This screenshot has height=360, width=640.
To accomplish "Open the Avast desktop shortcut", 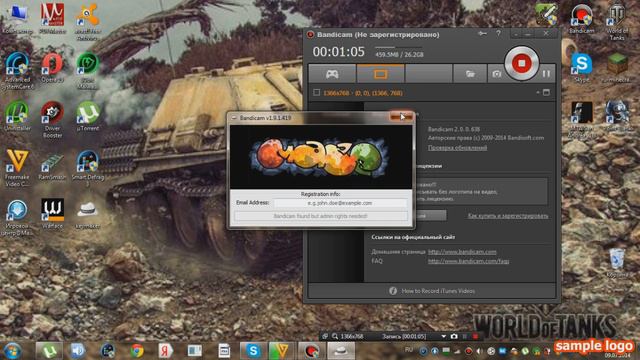I will [87, 22].
